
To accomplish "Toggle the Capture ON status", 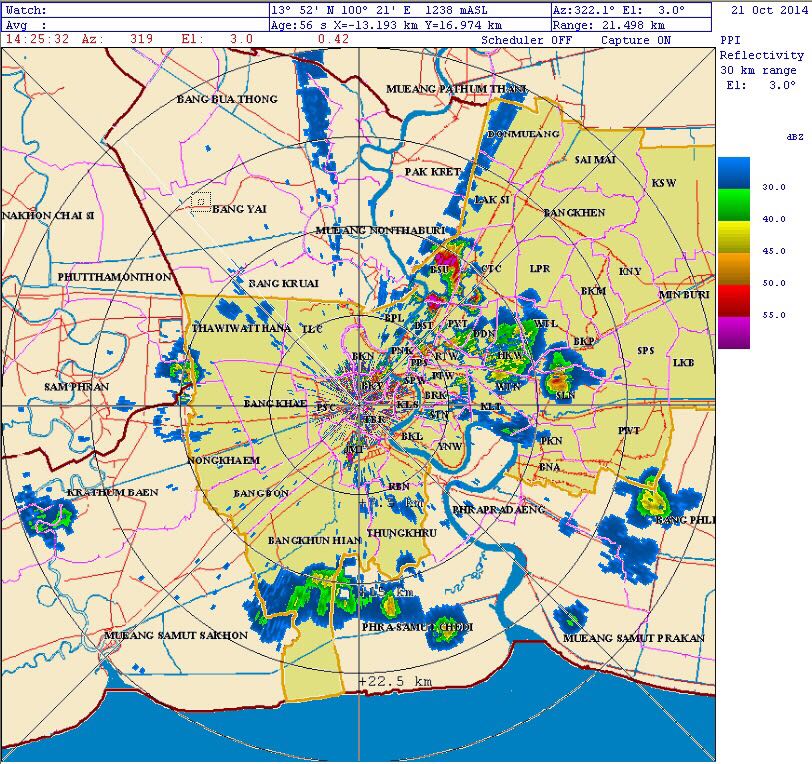I will (636, 40).
